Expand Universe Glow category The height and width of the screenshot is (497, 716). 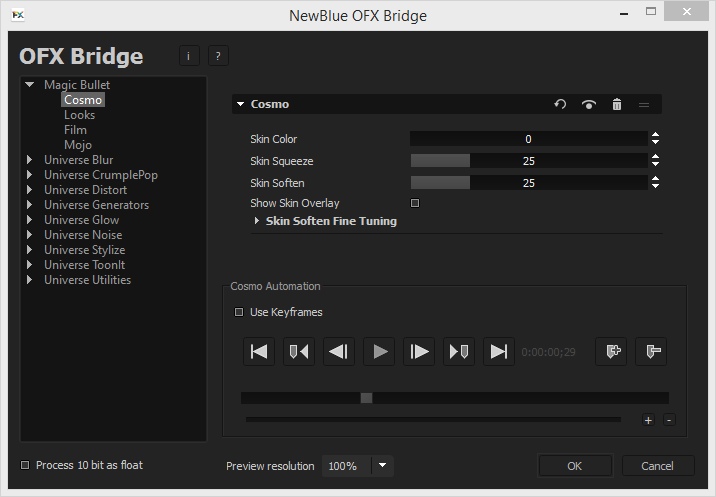click(30, 220)
